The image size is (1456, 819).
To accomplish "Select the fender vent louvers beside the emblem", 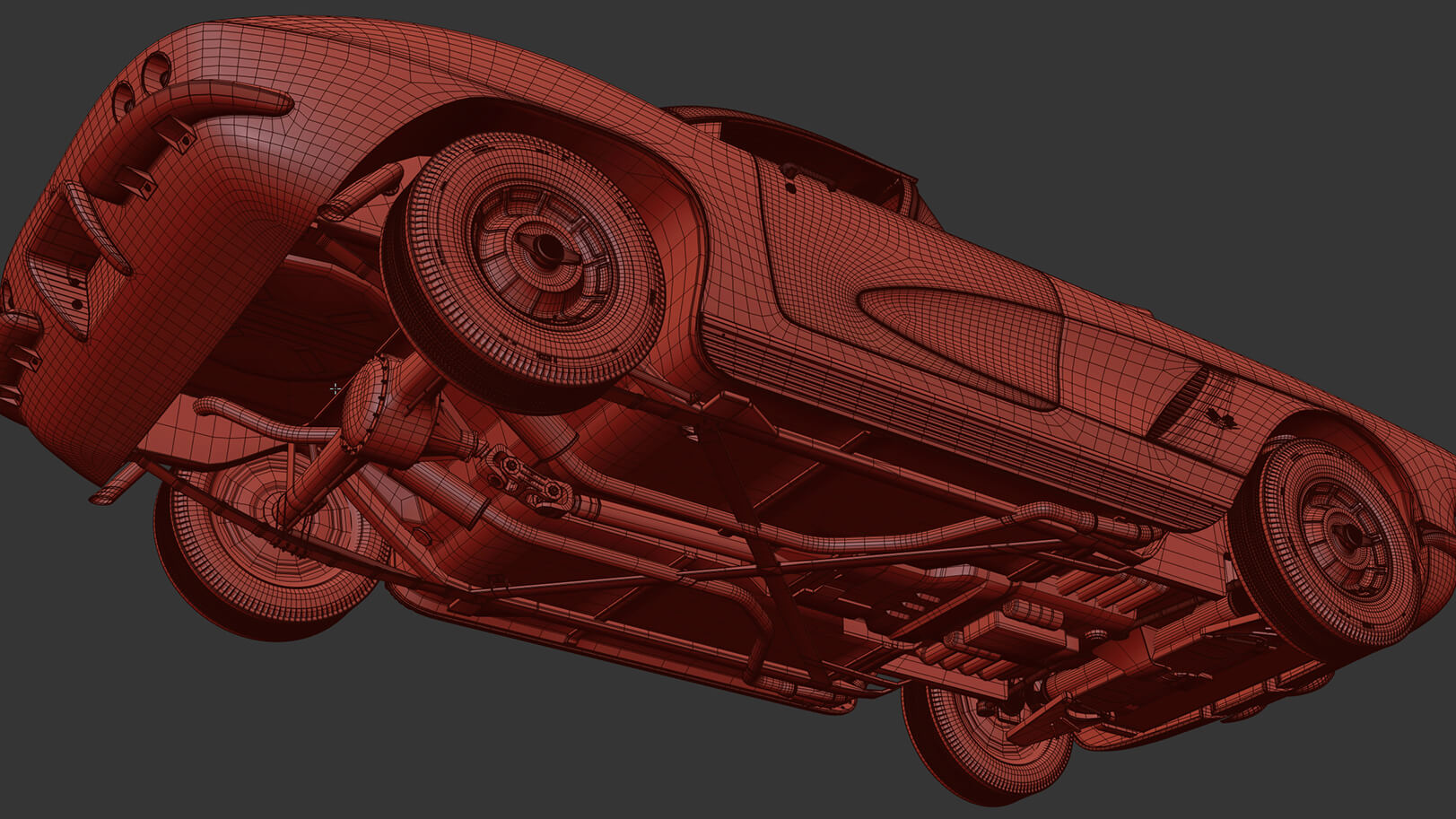I will tap(1182, 401).
